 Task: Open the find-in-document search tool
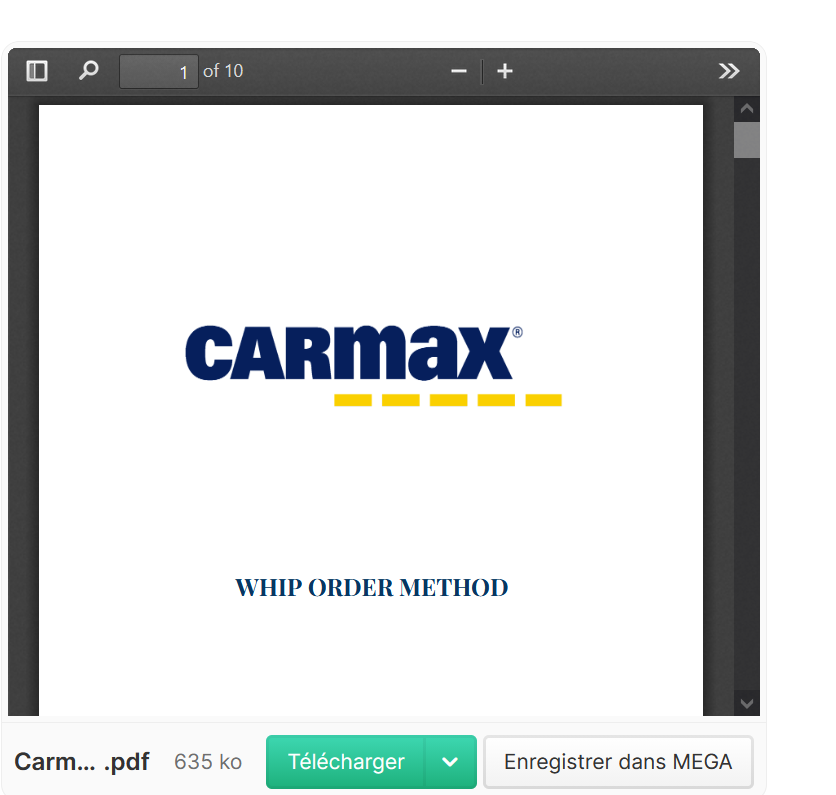[89, 71]
